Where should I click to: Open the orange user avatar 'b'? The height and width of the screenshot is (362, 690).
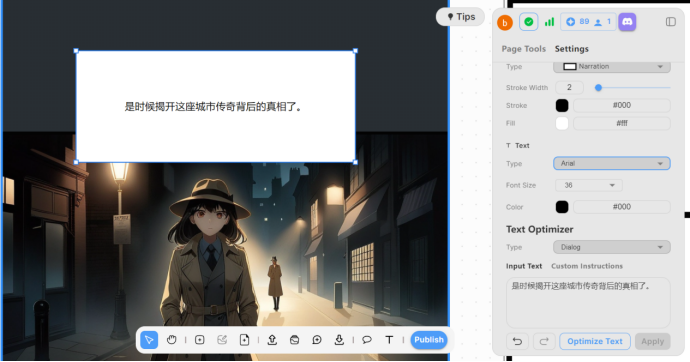(x=505, y=22)
